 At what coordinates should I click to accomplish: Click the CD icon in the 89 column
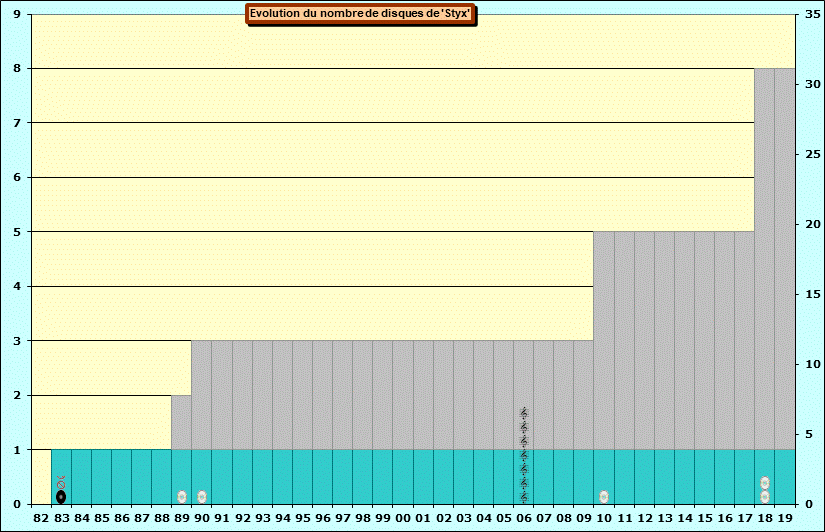[182, 497]
